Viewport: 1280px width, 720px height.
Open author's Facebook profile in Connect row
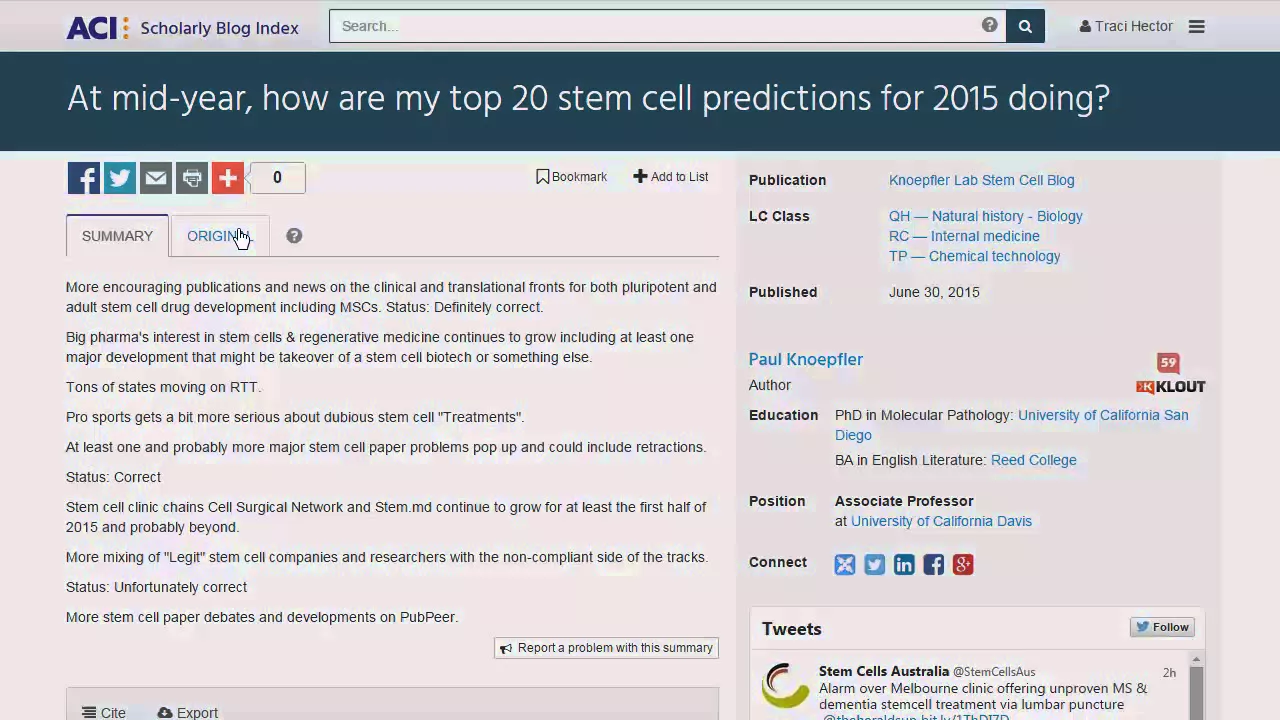click(934, 565)
